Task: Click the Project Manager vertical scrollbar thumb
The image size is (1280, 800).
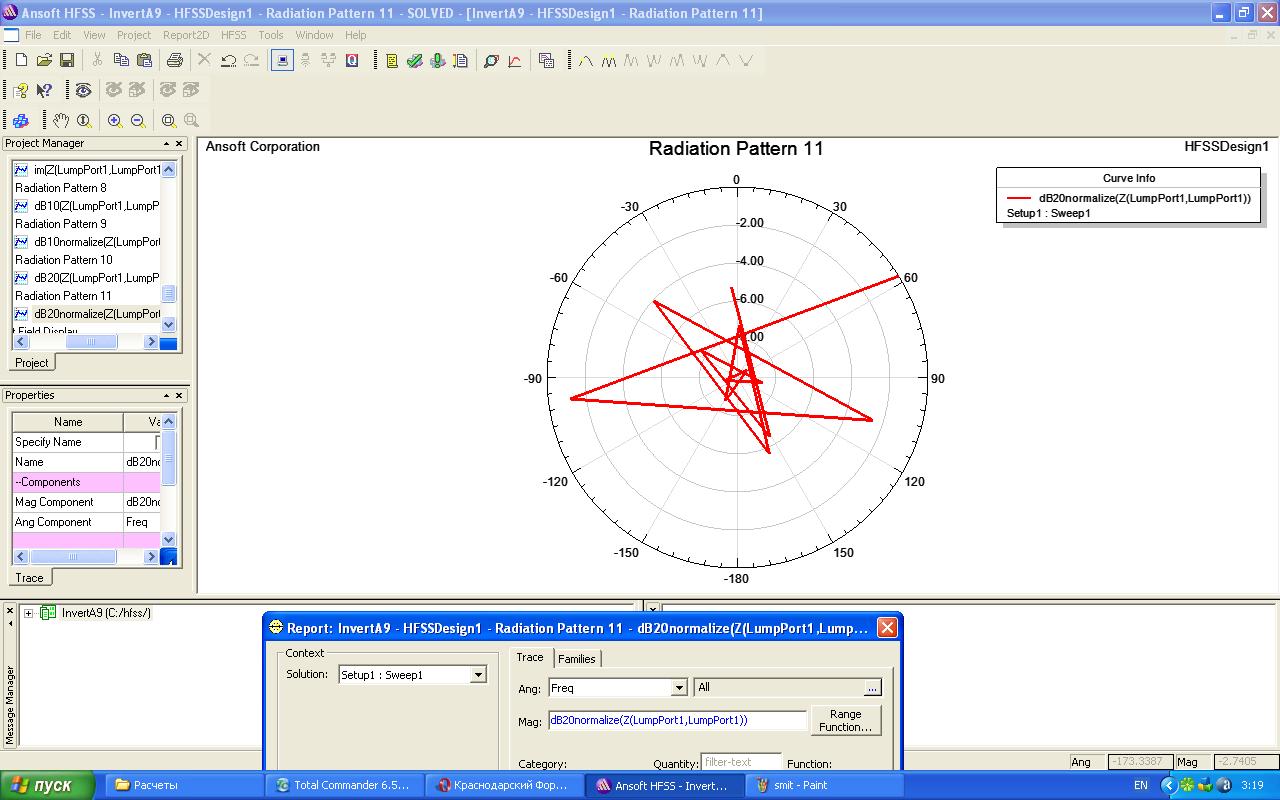Action: click(x=168, y=294)
